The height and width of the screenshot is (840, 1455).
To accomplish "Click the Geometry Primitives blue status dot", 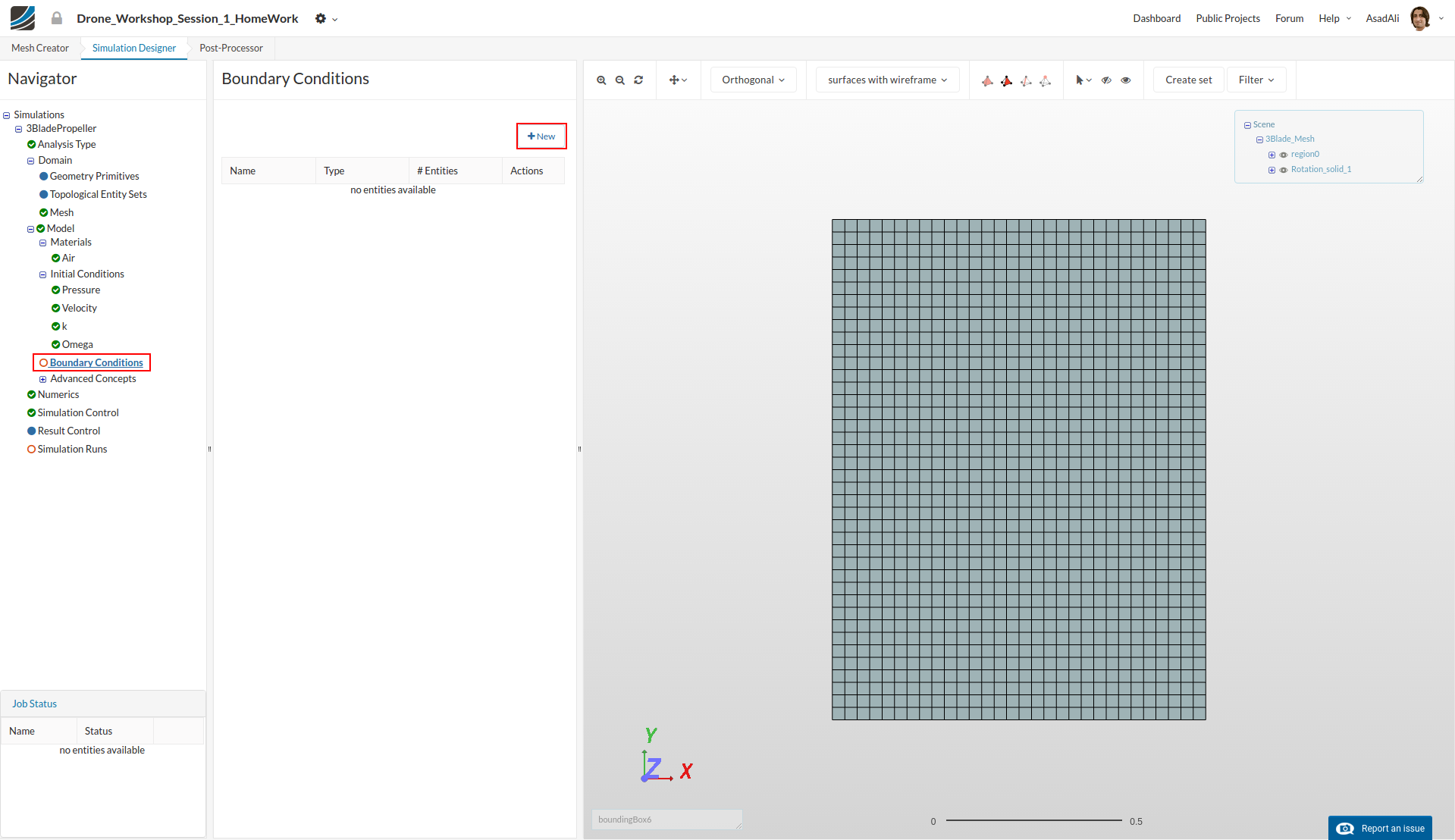I will pos(43,177).
